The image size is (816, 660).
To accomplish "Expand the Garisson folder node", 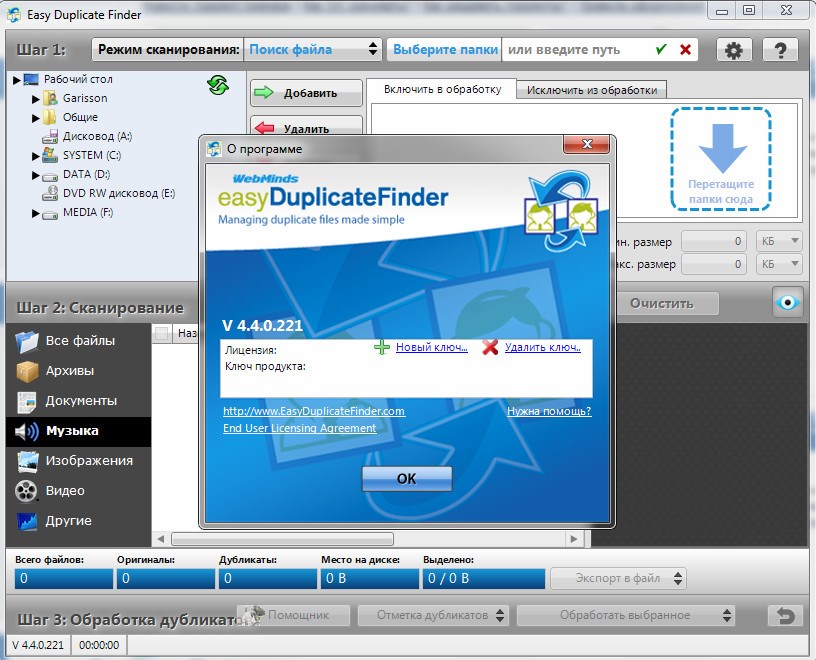I will tap(35, 99).
